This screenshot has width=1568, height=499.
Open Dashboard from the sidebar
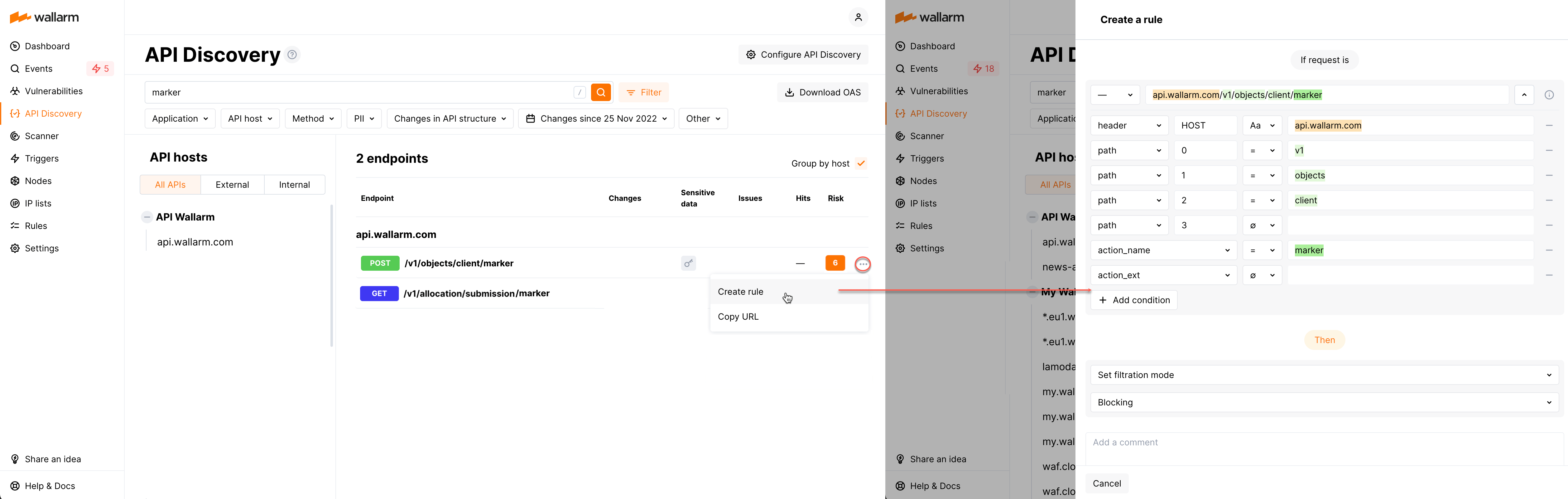tap(47, 46)
